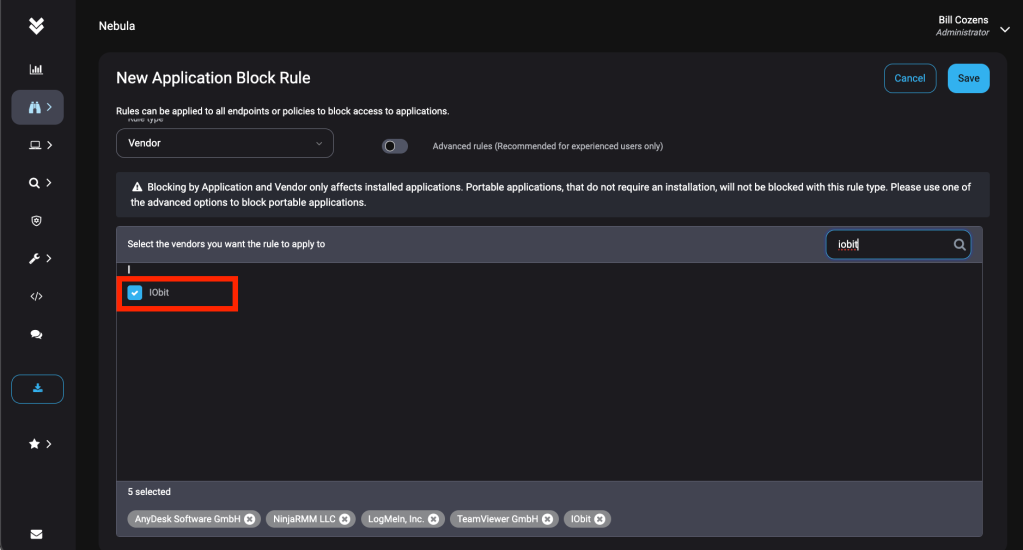Click the '5 selected' count label

point(149,492)
